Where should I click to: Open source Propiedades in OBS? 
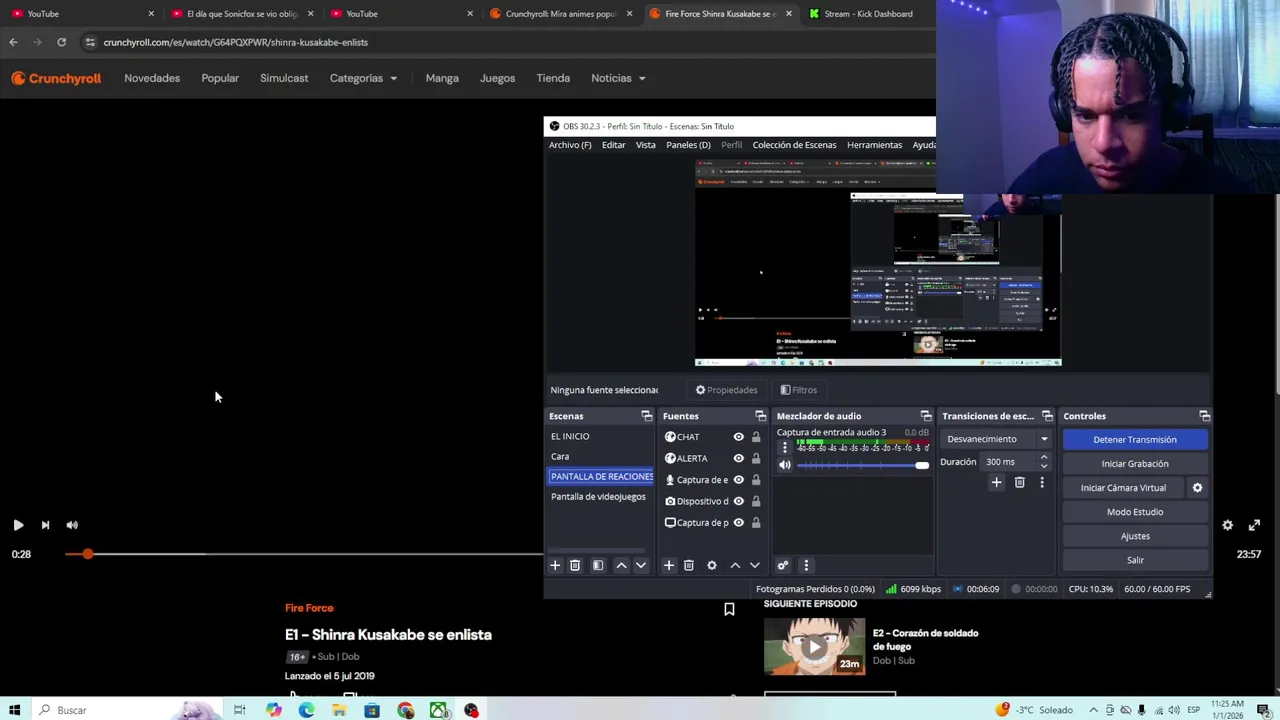726,390
